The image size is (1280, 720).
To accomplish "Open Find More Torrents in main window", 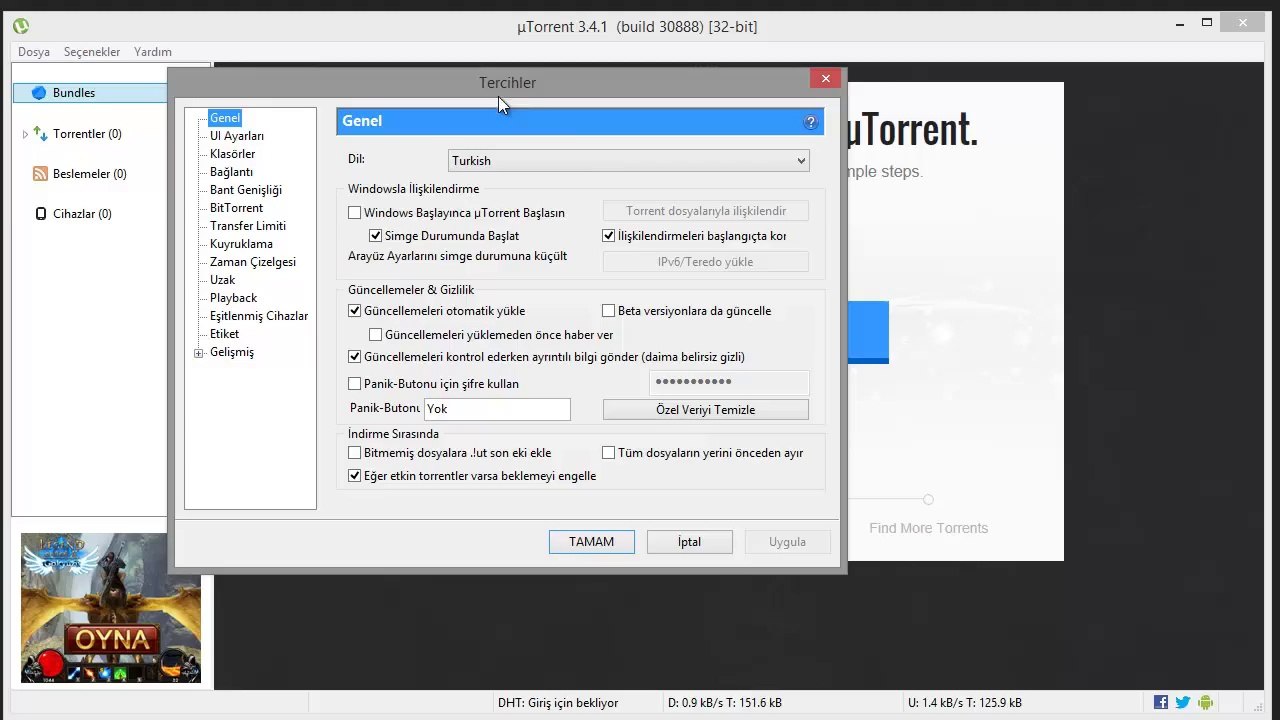I will (x=929, y=528).
